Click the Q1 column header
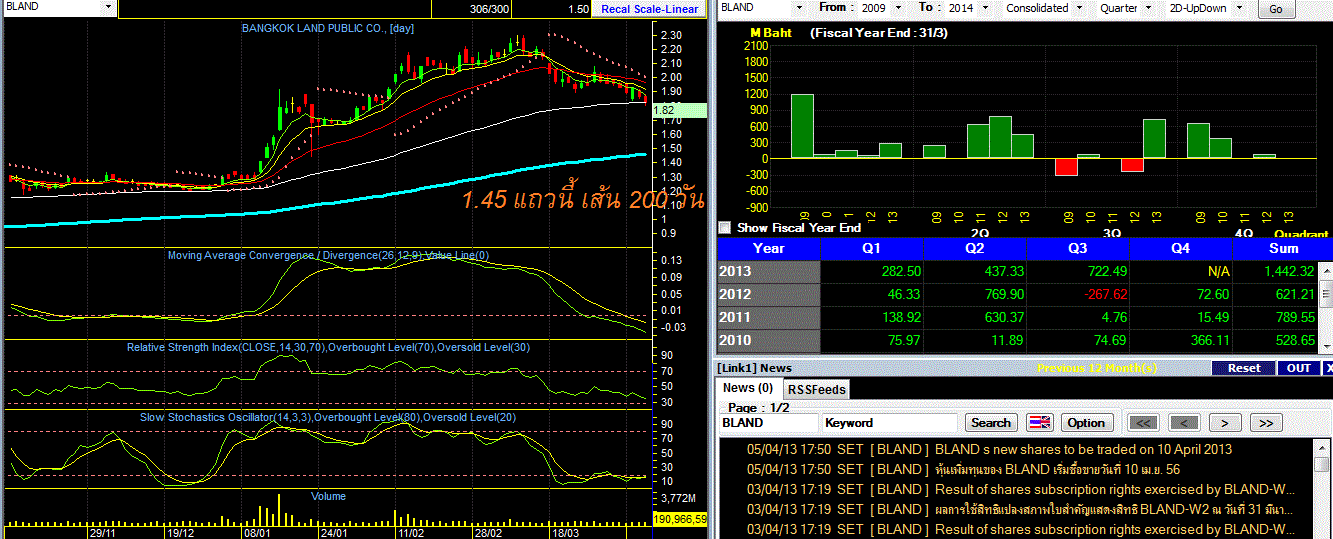The image size is (1333, 539). 872,248
